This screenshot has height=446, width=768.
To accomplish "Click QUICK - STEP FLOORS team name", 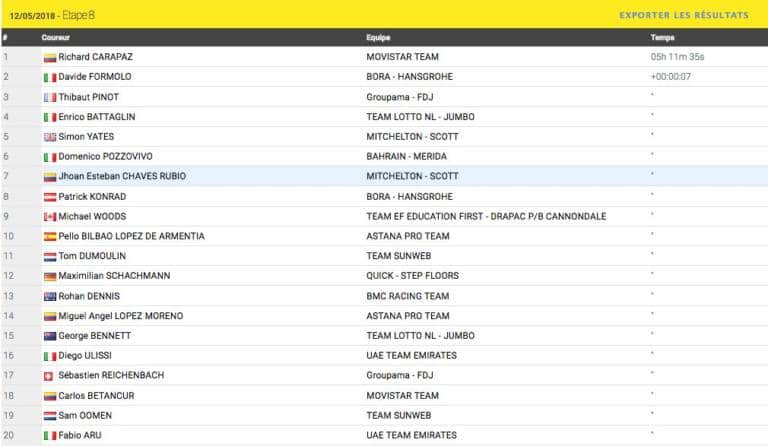I will pyautogui.click(x=412, y=276).
